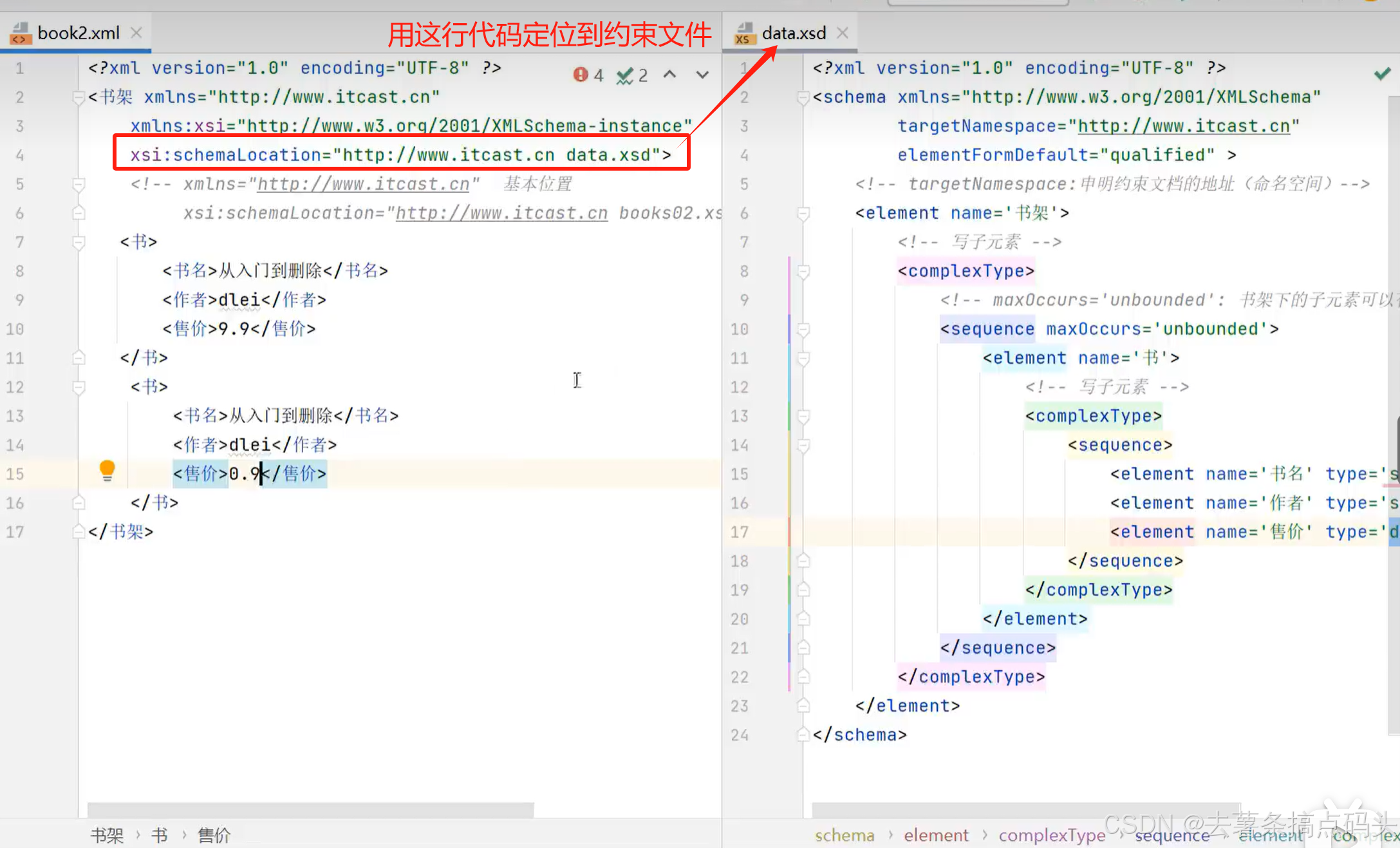Click <书名>从入门到删除 on line 13
1400x848 pixels.
(x=253, y=416)
